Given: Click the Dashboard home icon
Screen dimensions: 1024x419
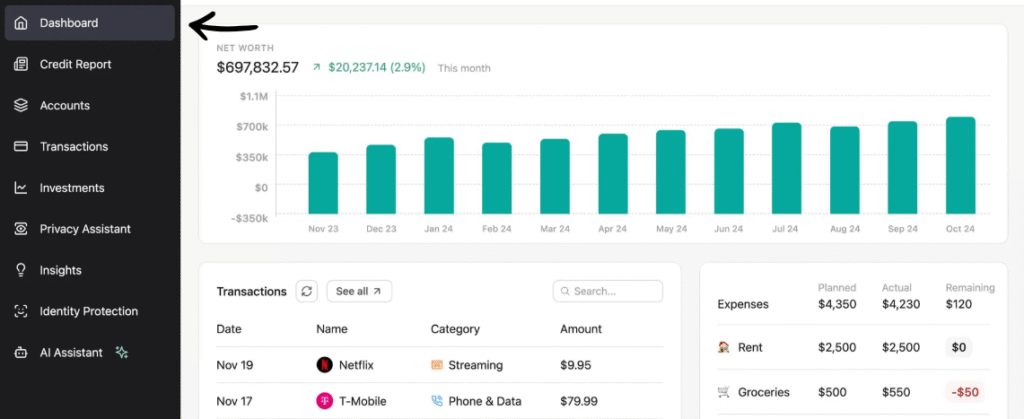Looking at the screenshot, I should [x=21, y=23].
